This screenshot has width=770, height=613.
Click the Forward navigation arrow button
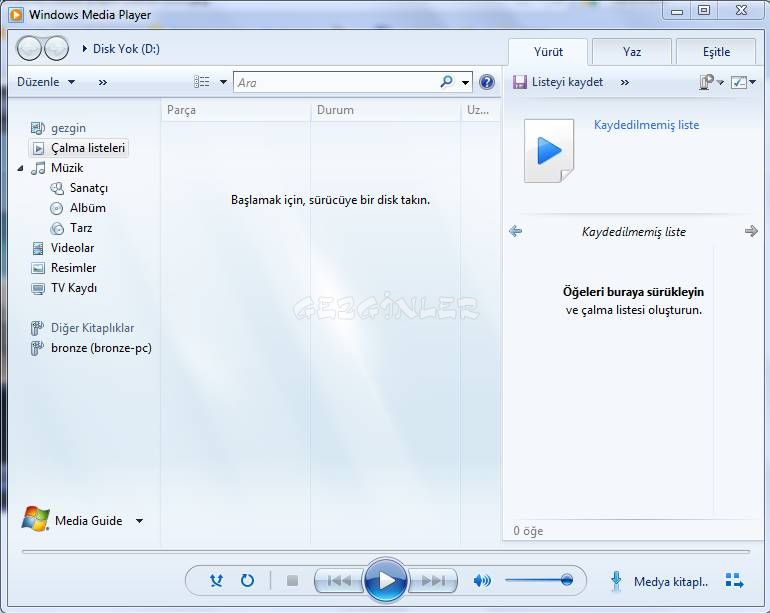click(56, 49)
